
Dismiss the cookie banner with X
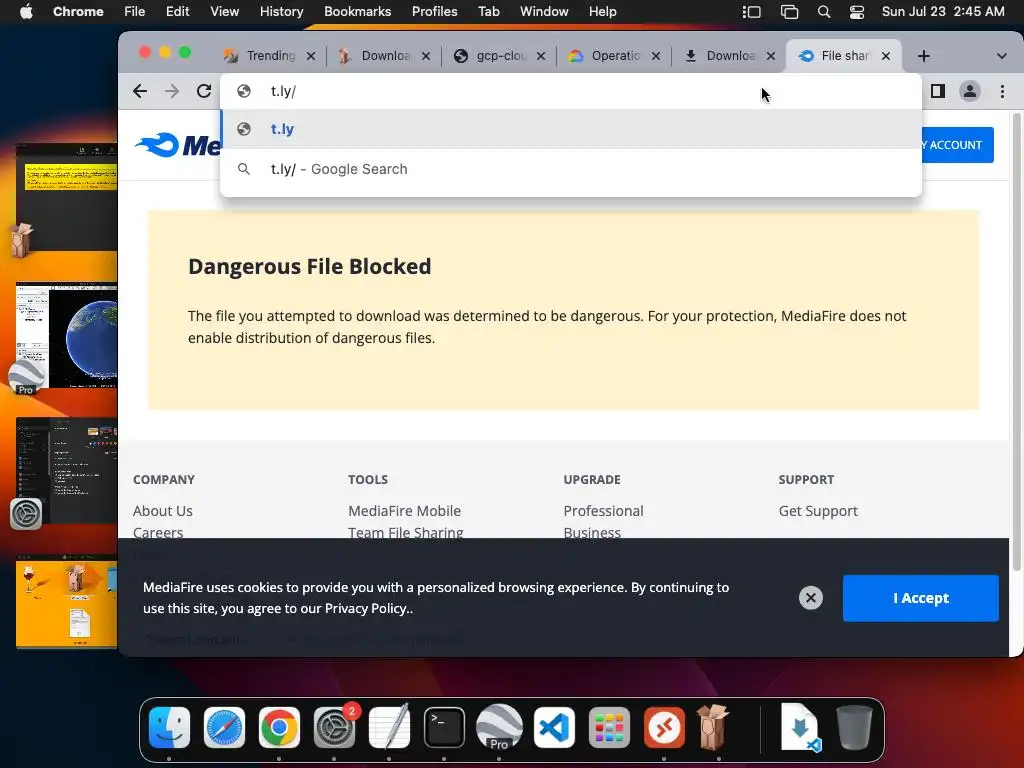tap(810, 598)
